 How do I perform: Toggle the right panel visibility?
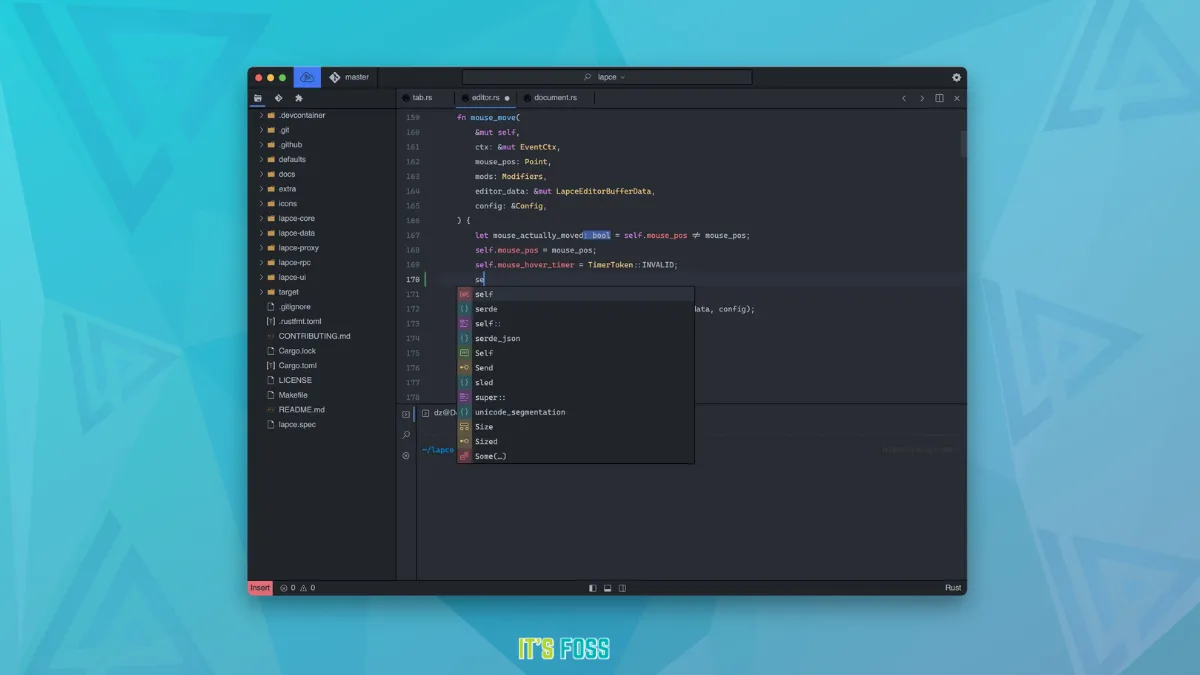coord(622,588)
